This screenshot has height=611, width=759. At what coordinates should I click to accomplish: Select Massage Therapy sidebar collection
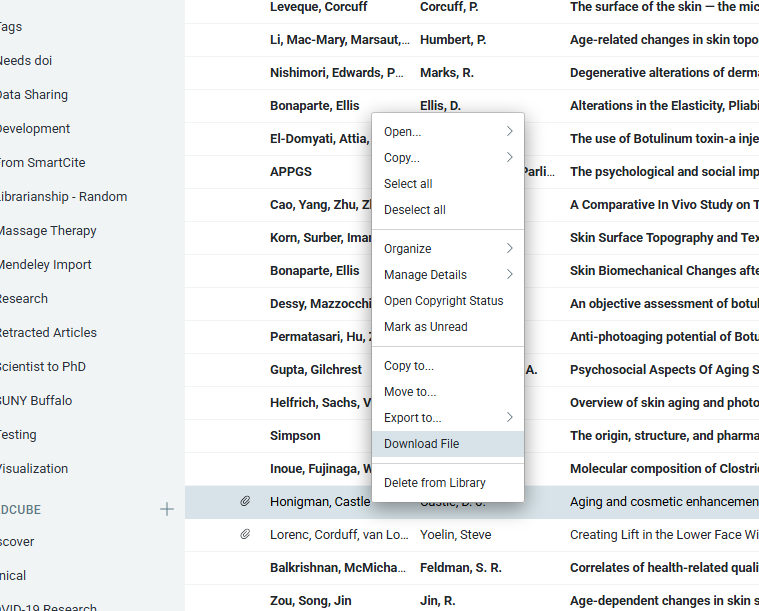point(46,231)
